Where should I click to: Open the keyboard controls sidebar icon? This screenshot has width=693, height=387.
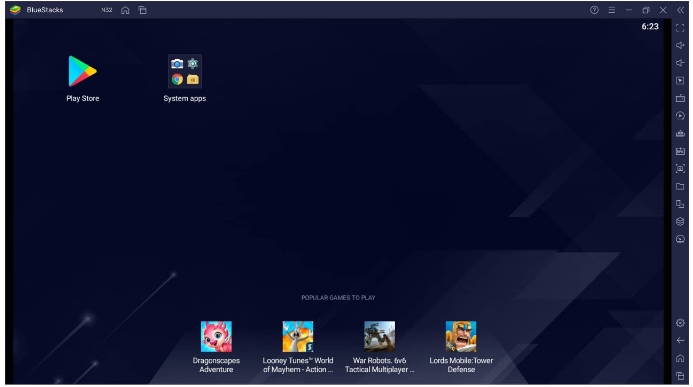pos(680,98)
